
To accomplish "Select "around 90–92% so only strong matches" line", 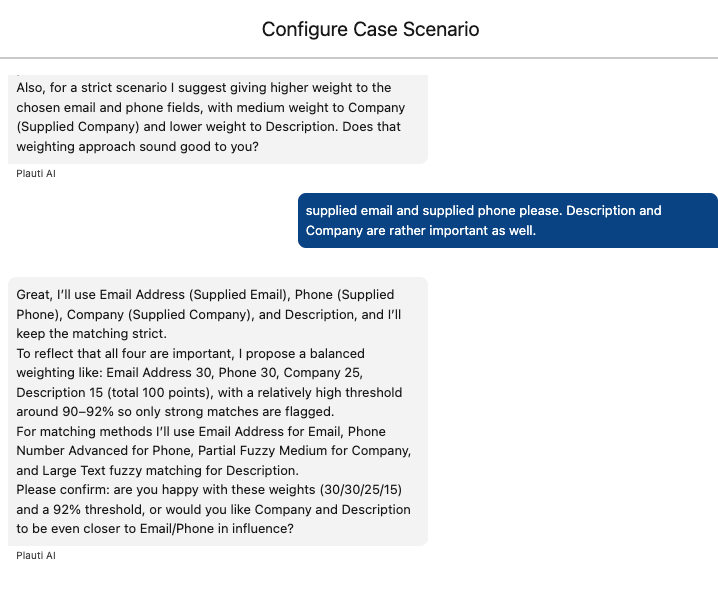I will click(175, 412).
